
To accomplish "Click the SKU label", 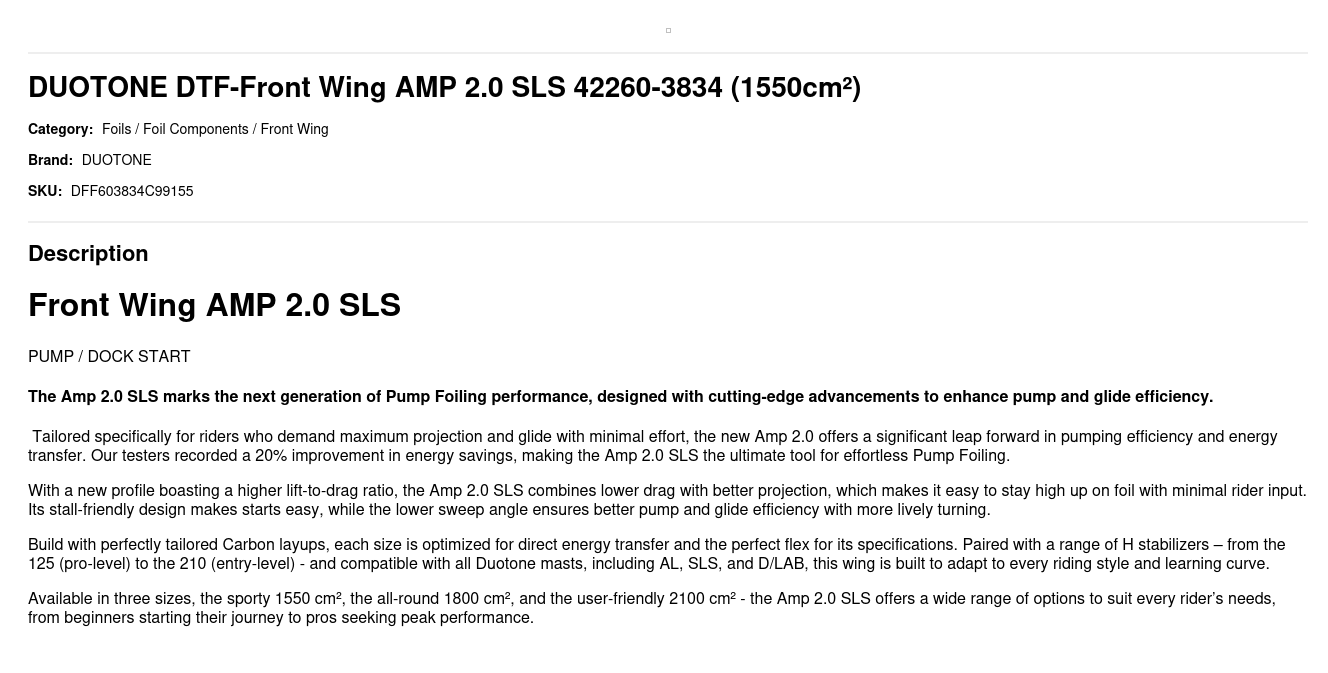I will [x=45, y=191].
